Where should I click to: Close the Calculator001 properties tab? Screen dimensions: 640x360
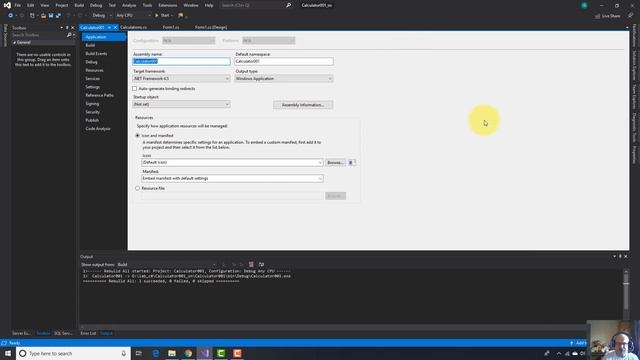pos(116,27)
